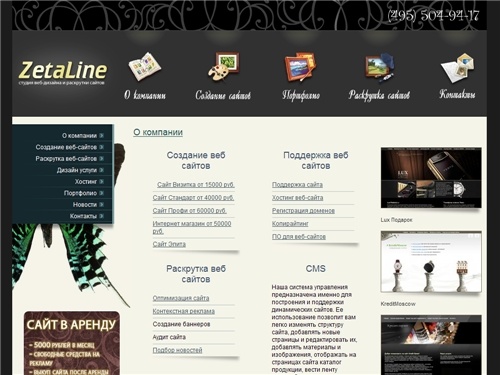
Task: Select arrow icon next to 'Создание веб-сайтов'
Action: point(101,147)
